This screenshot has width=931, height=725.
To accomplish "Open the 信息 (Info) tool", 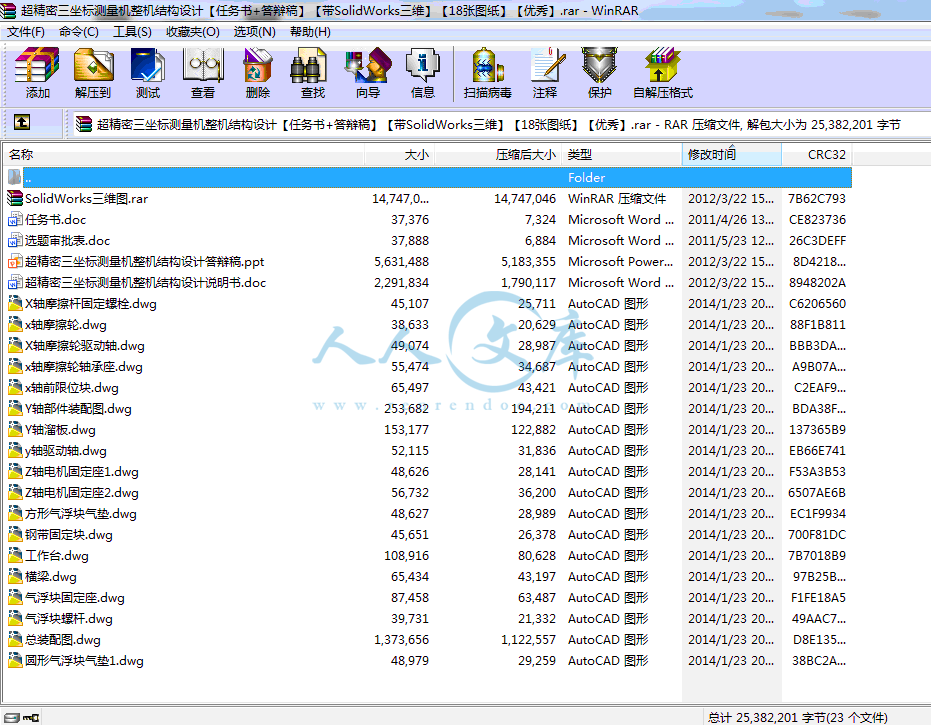I will point(423,65).
